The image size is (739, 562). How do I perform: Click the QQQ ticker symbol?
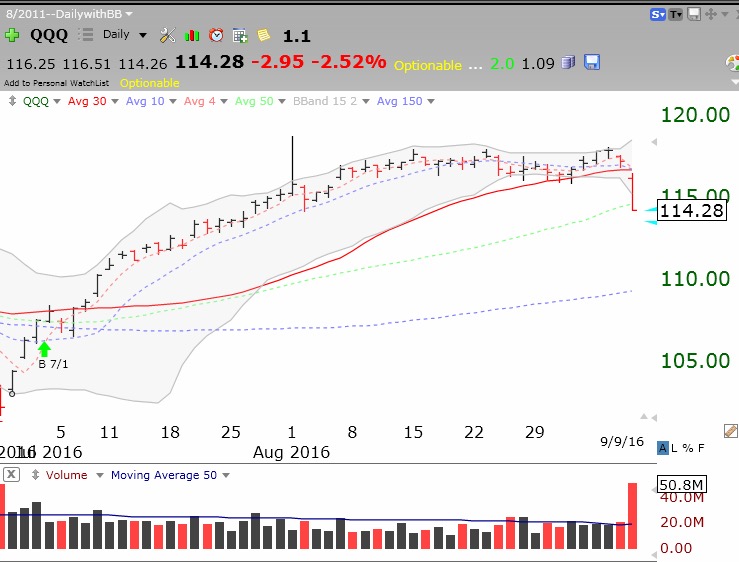49,35
